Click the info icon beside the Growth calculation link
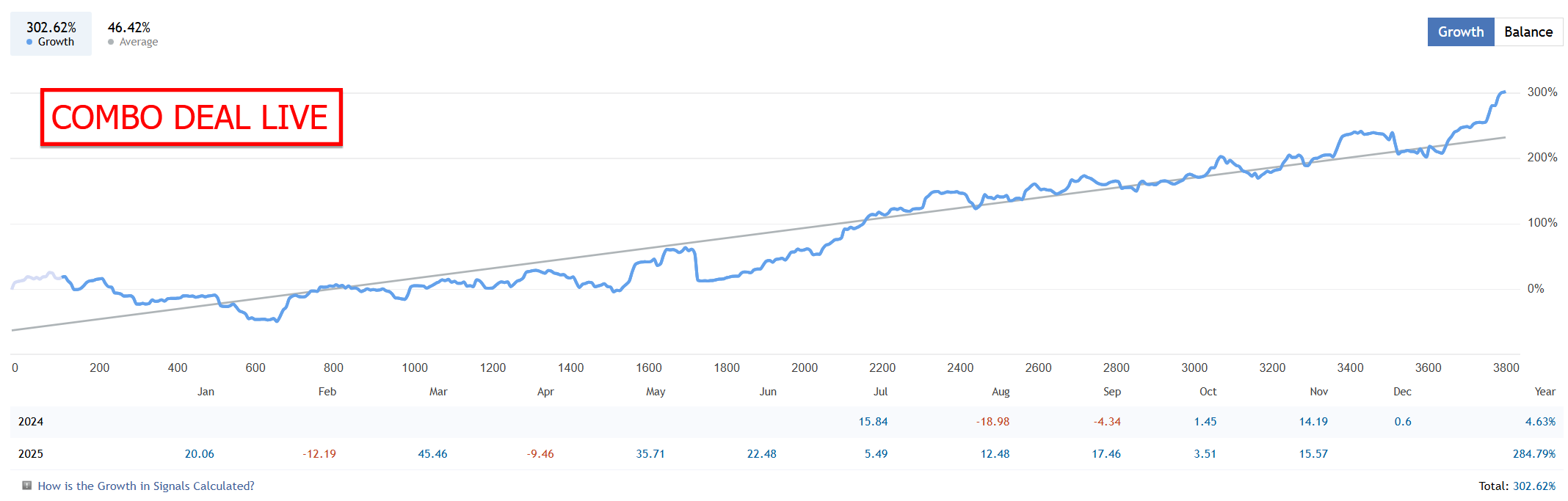The image size is (1568, 501). click(27, 485)
